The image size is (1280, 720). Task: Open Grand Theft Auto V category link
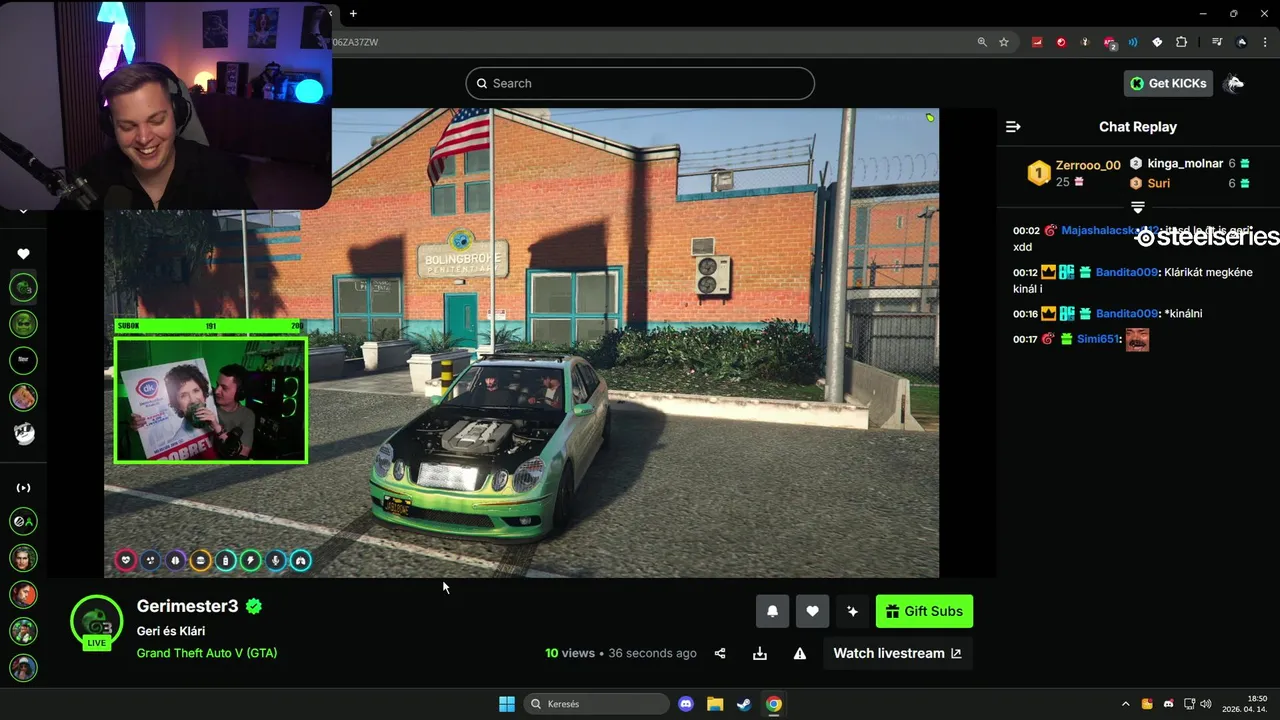tap(207, 653)
